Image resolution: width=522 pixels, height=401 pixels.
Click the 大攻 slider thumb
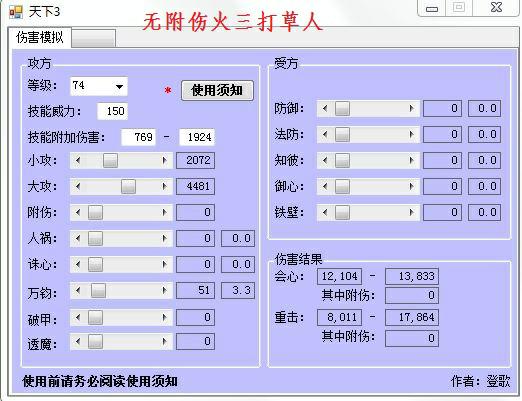pyautogui.click(x=128, y=186)
